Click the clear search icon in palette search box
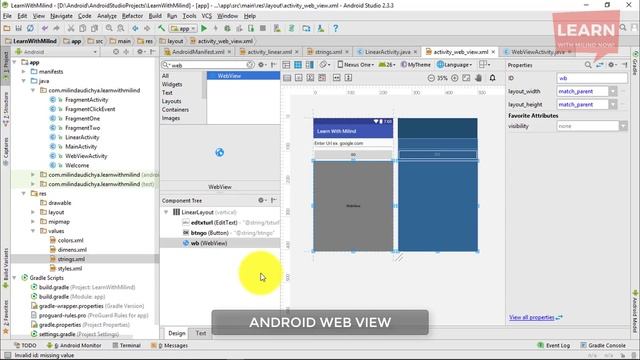Viewport: 640px width, 360px height. [x=250, y=65]
